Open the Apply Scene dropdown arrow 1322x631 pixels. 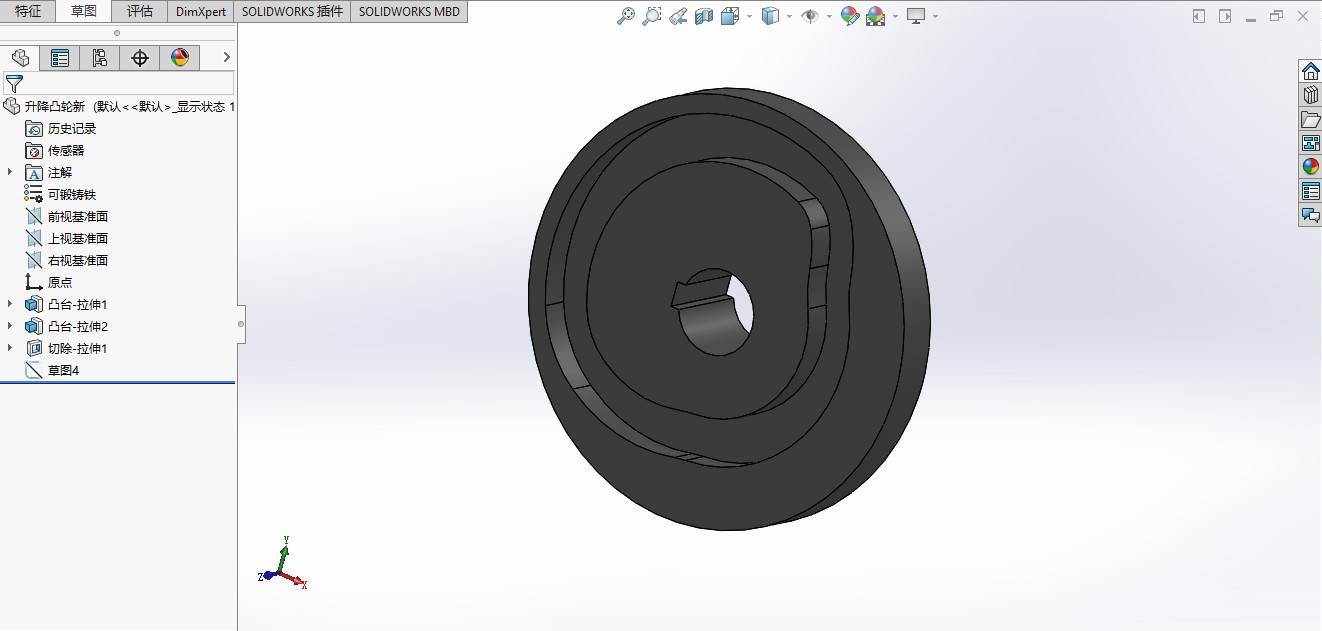point(895,16)
